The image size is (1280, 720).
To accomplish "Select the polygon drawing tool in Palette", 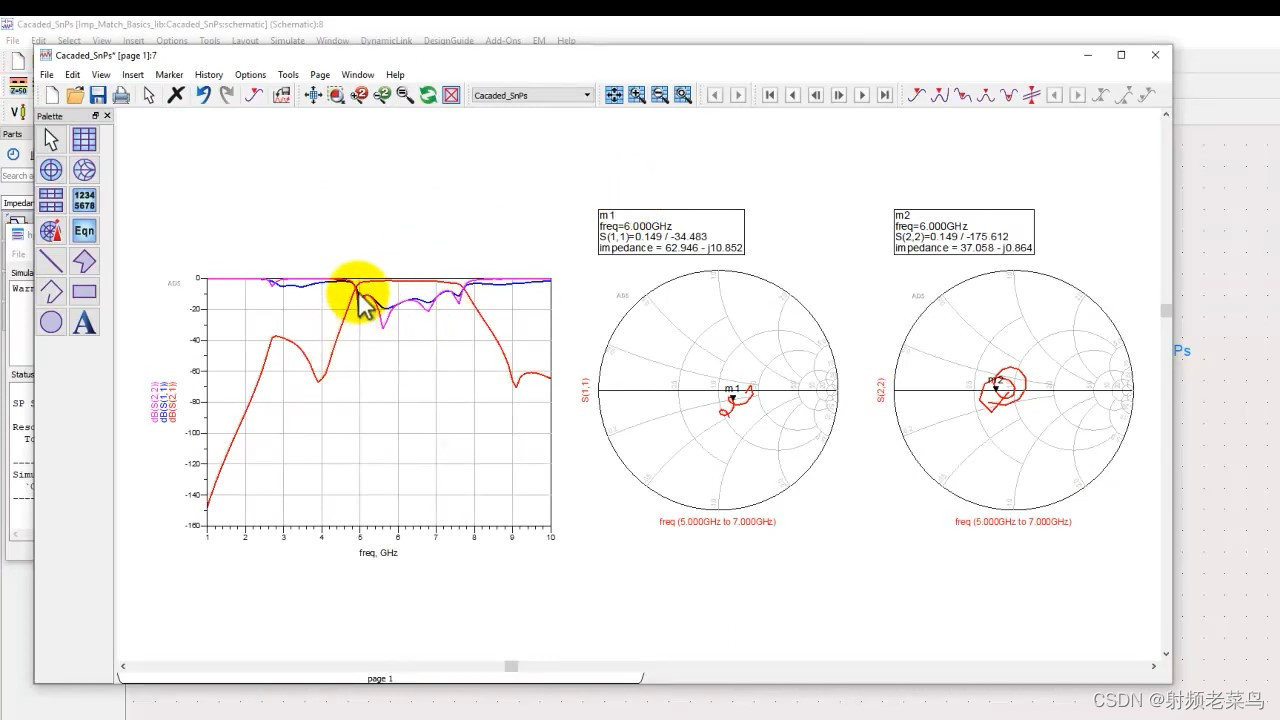I will (84, 261).
